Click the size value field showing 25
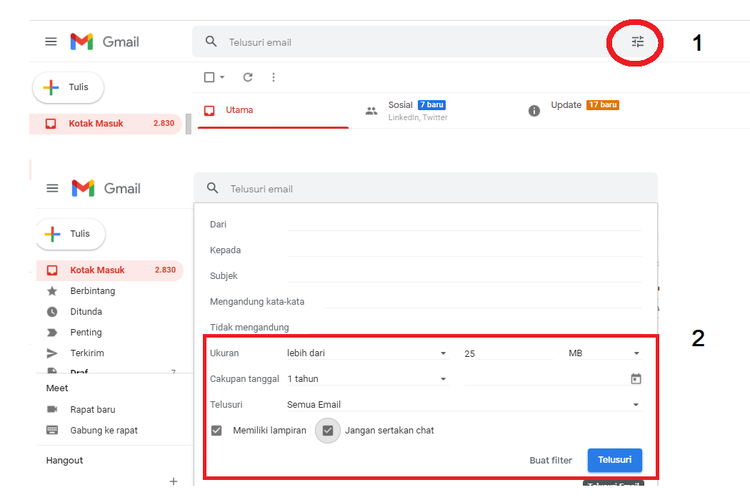This screenshot has height=500, width=750. (508, 354)
